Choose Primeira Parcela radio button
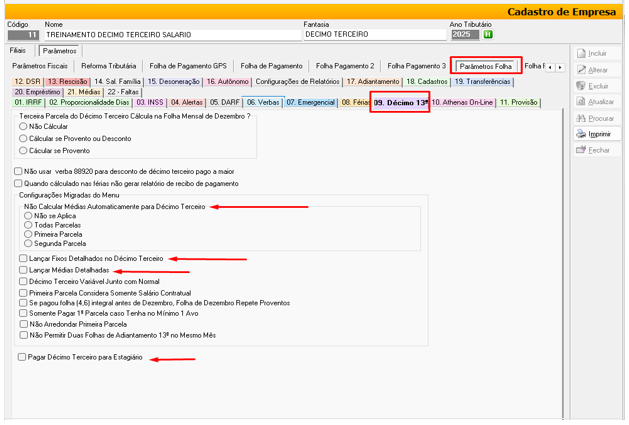629x425 pixels. 27,234
